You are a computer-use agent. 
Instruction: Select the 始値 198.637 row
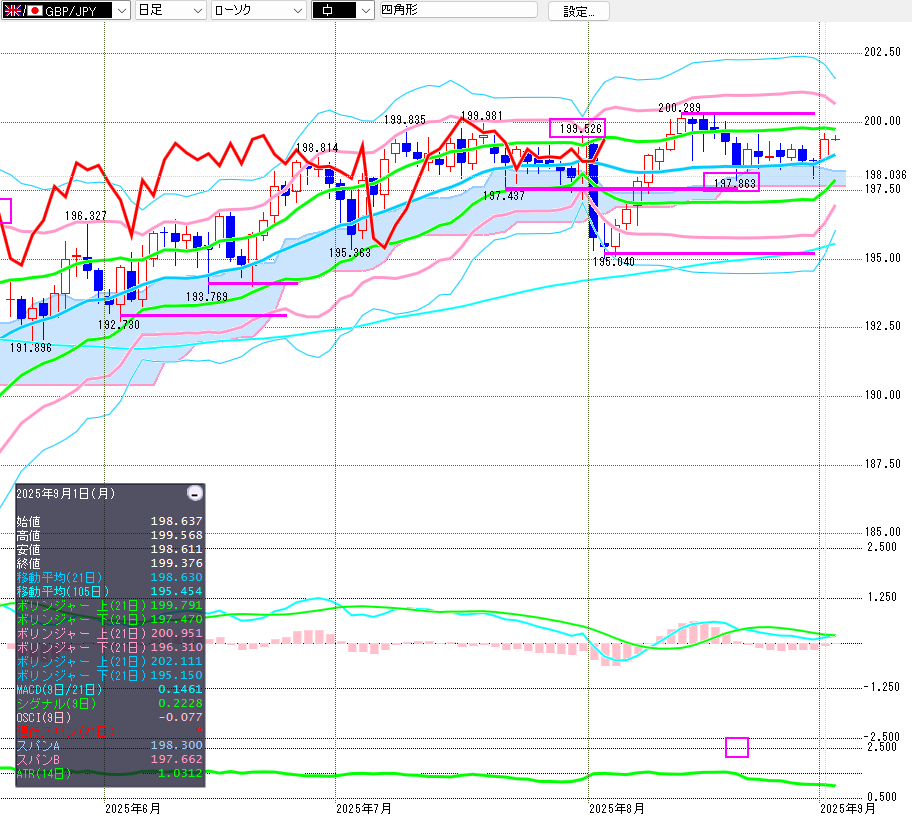click(x=109, y=521)
